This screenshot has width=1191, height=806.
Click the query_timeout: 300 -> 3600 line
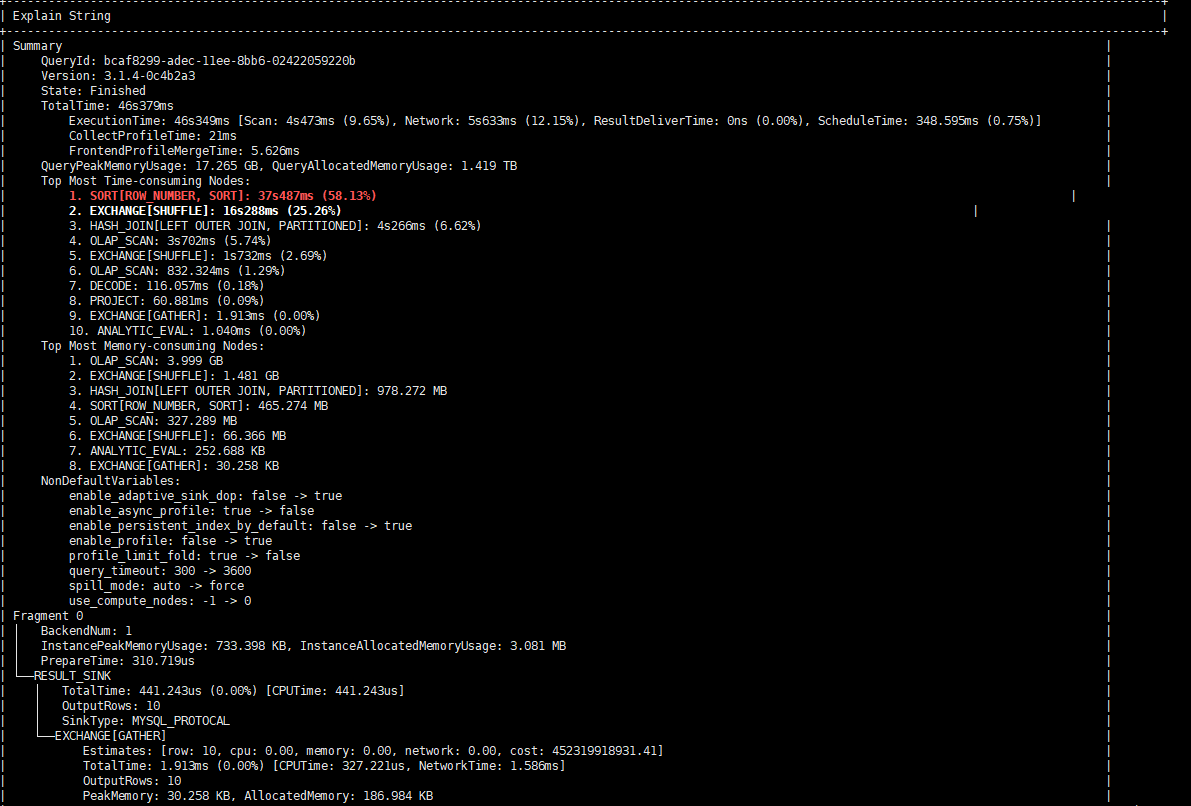pyautogui.click(x=160, y=571)
